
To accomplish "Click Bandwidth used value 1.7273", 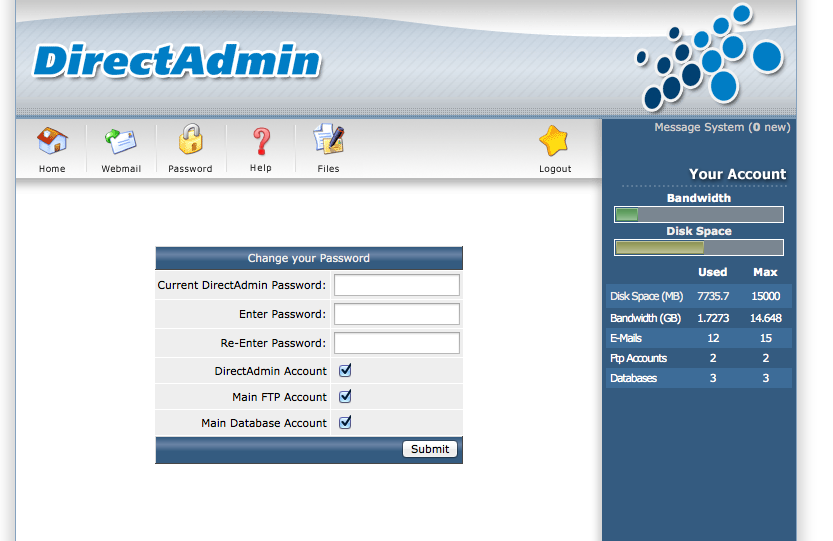I will [x=713, y=318].
